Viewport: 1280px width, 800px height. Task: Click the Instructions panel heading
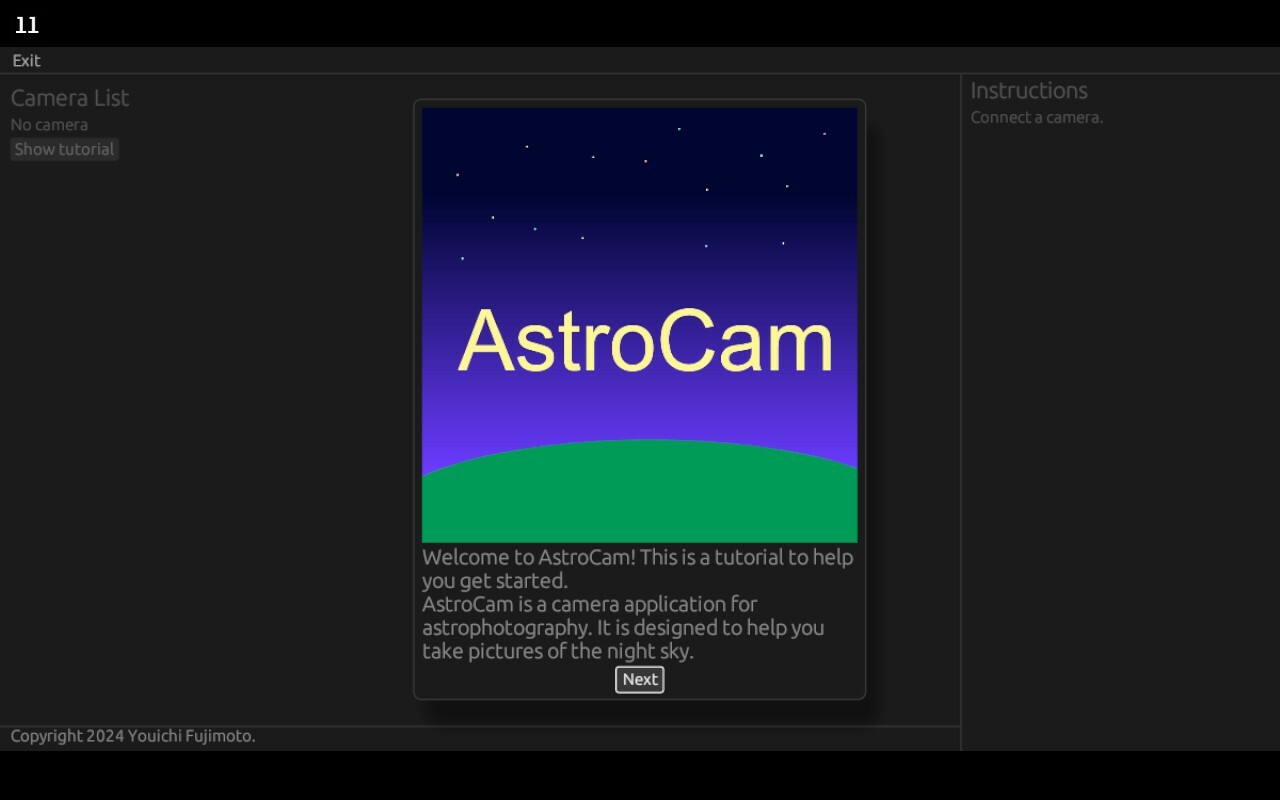[x=1028, y=90]
